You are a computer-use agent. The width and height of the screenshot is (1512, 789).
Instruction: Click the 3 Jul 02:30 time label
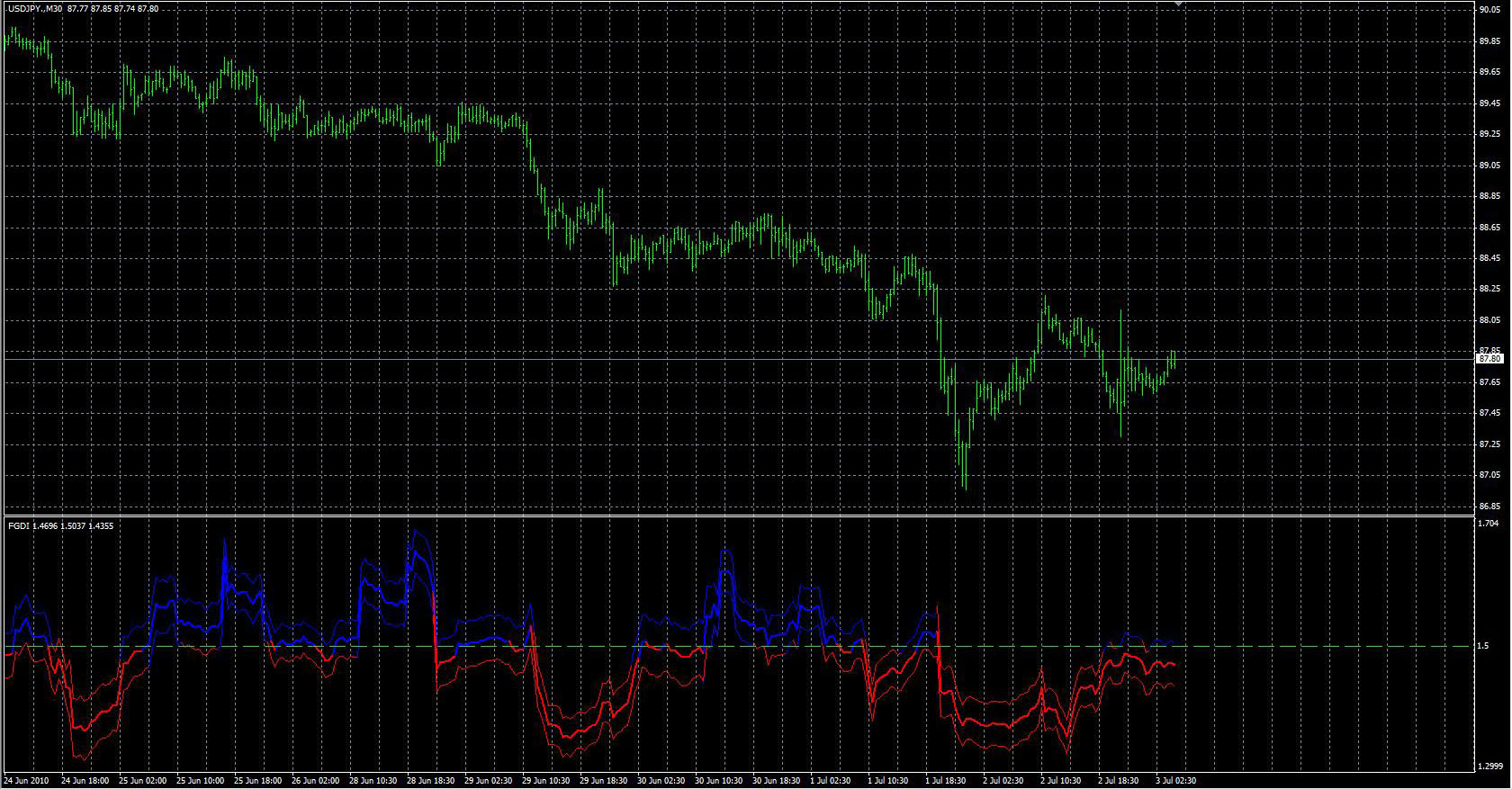point(1175,781)
